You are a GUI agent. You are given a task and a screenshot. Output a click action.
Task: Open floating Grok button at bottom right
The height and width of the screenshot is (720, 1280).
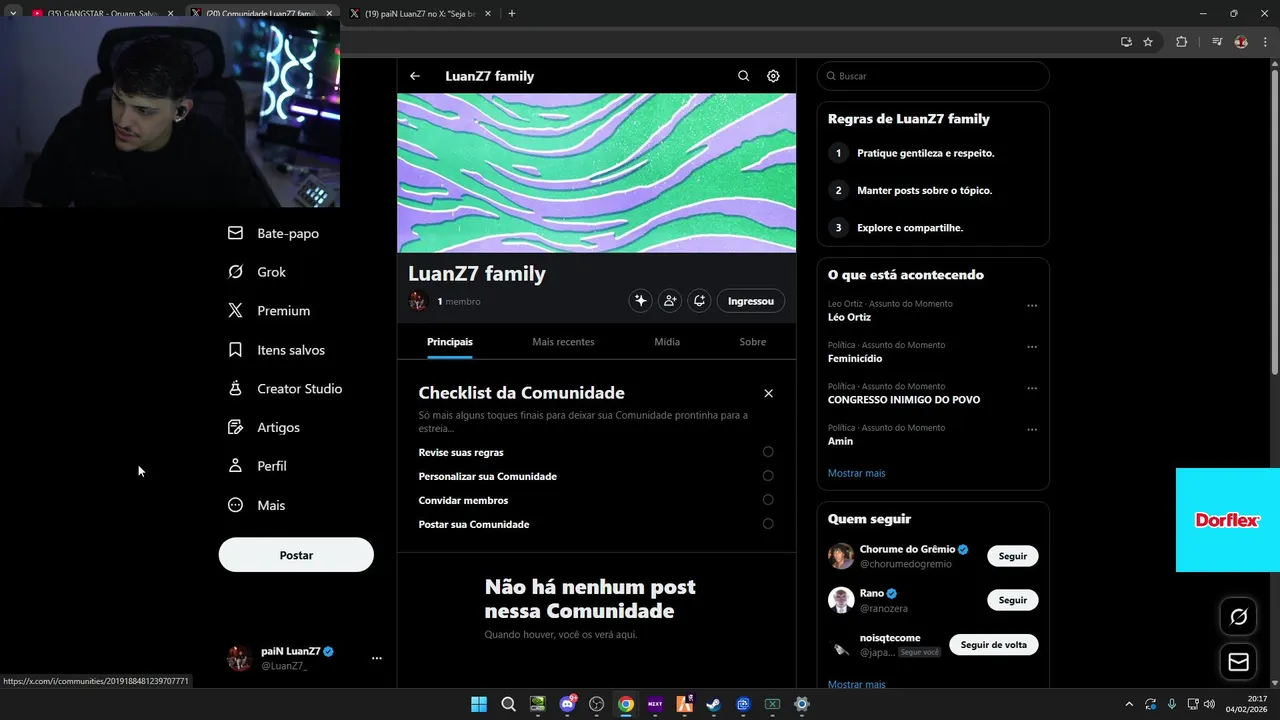point(1238,617)
